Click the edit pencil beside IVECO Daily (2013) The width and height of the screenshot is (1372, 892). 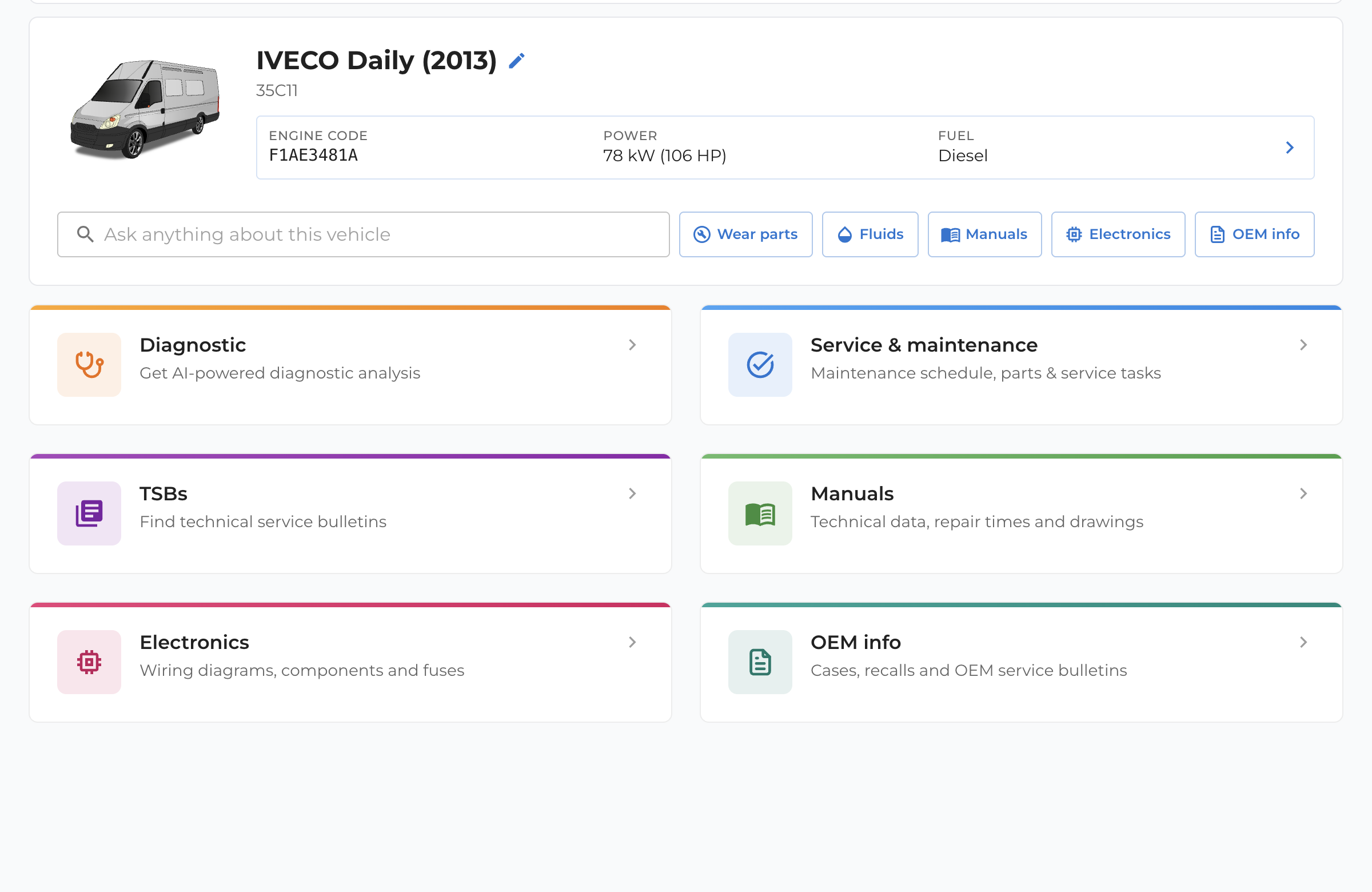(x=517, y=61)
